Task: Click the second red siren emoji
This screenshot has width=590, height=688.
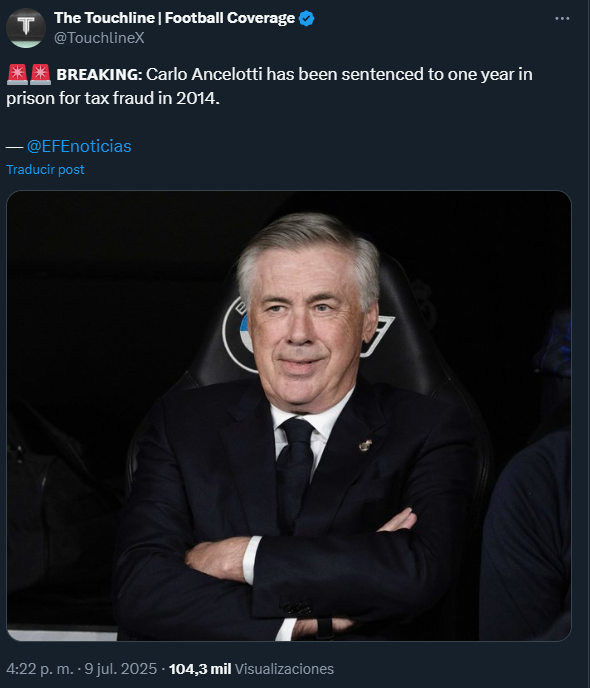Action: [x=40, y=75]
